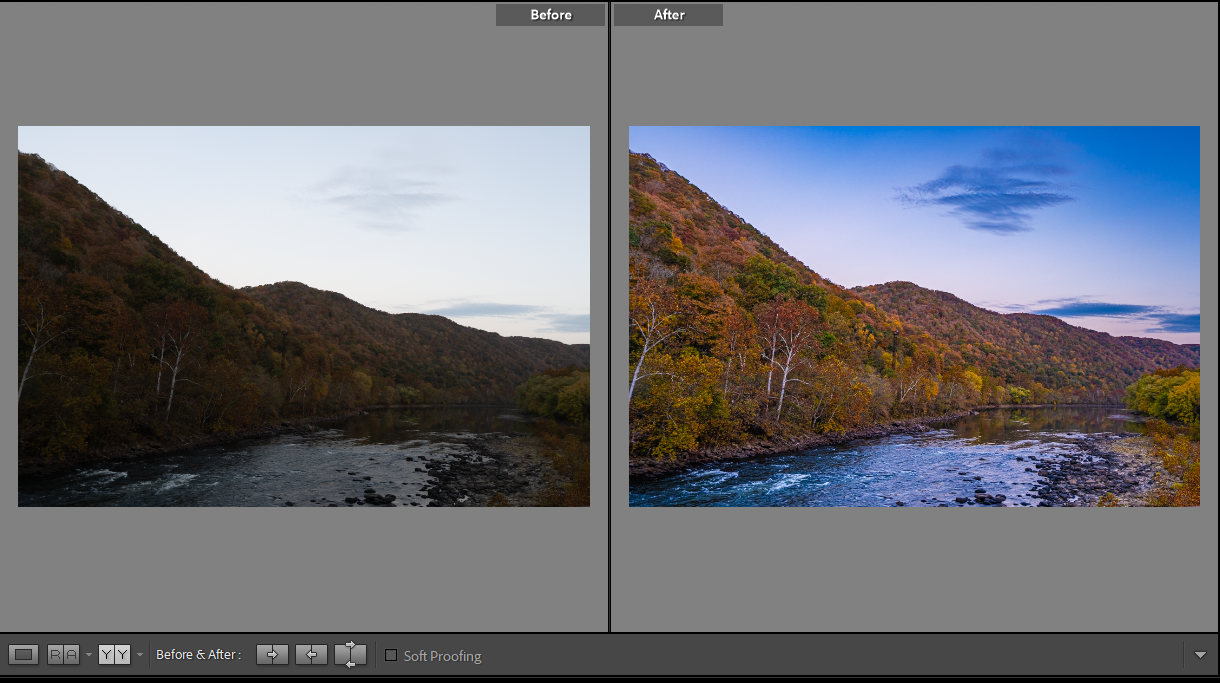This screenshot has height=683, width=1220.
Task: Swap Before and After settings
Action: 350,655
